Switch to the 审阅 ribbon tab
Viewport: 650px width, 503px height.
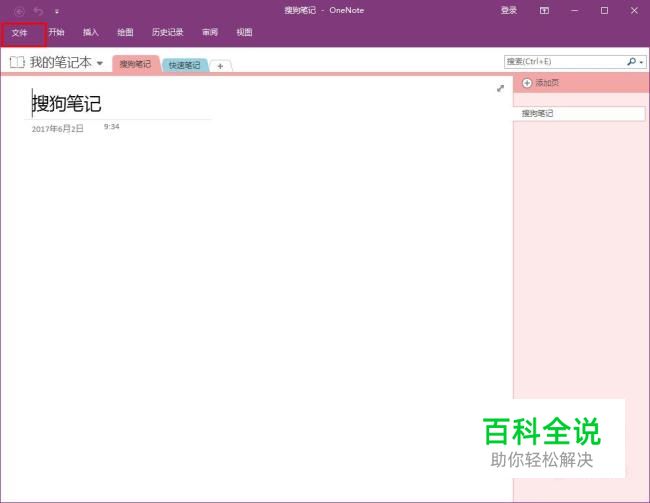coord(210,32)
